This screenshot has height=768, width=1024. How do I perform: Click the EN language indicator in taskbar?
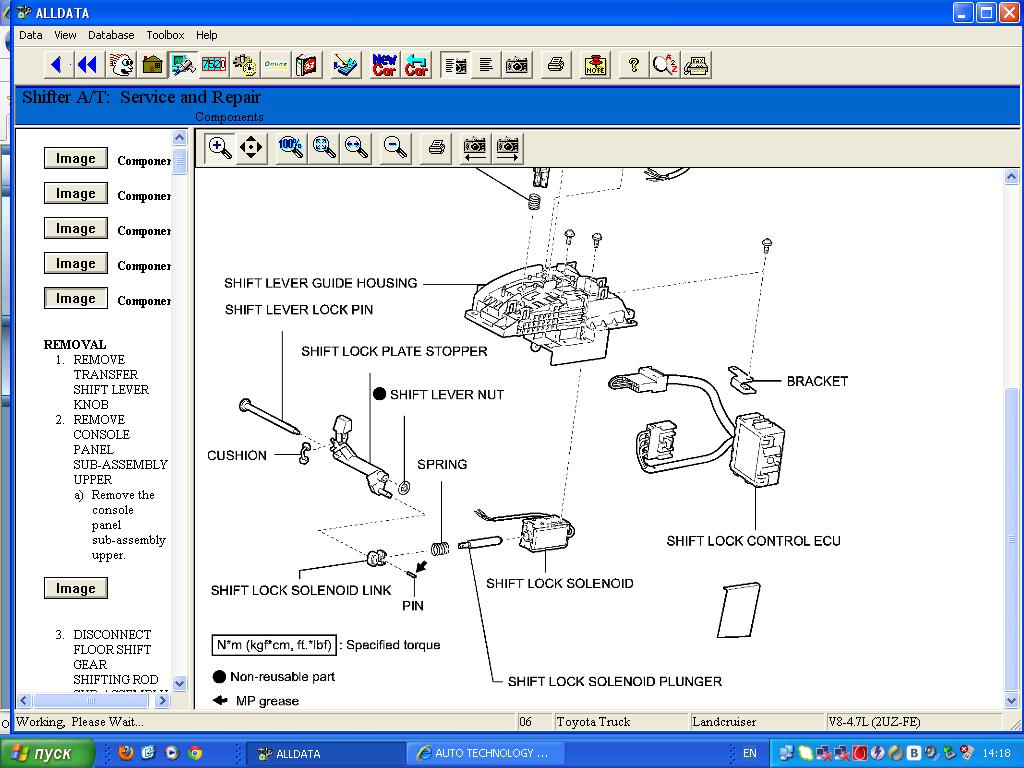(x=750, y=753)
